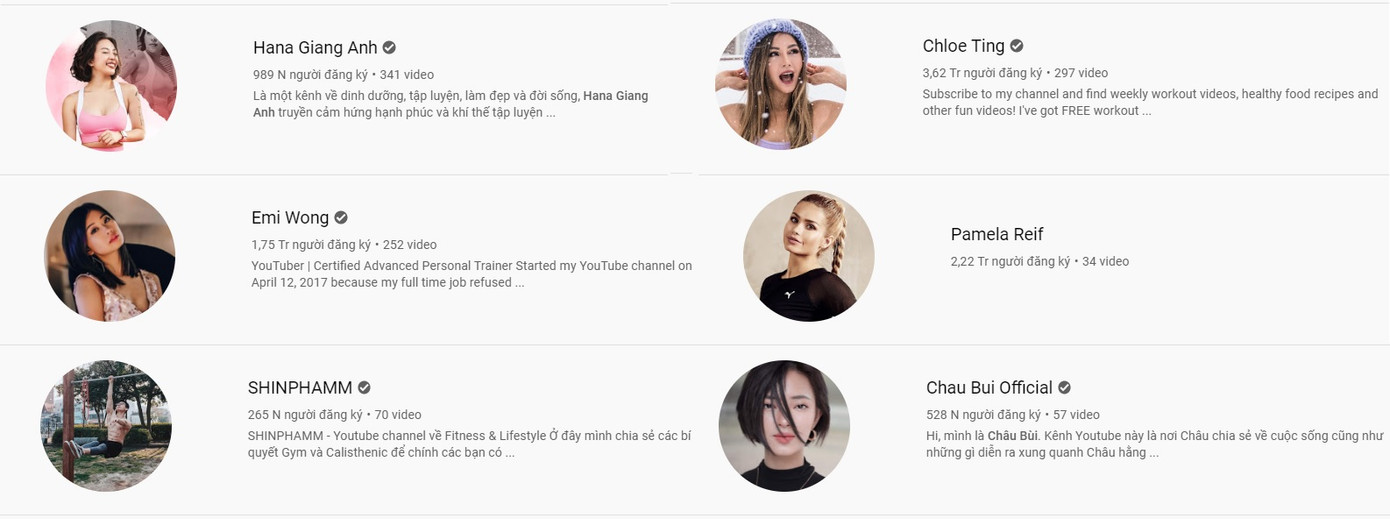This screenshot has width=1390, height=519.
Task: Open Hana Giang Anh's channel avatar
Action: (x=111, y=86)
